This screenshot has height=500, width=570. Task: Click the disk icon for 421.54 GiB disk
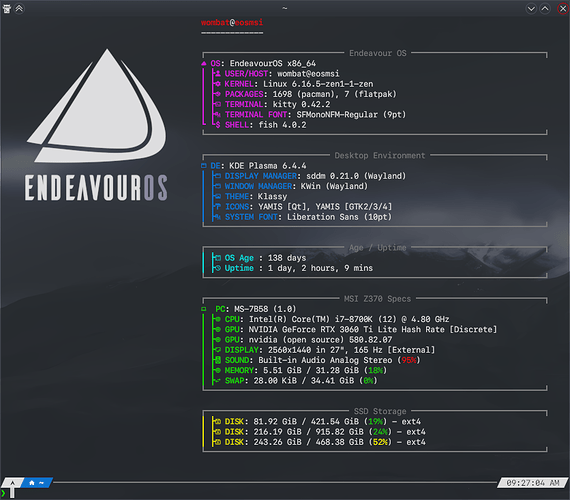click(218, 421)
